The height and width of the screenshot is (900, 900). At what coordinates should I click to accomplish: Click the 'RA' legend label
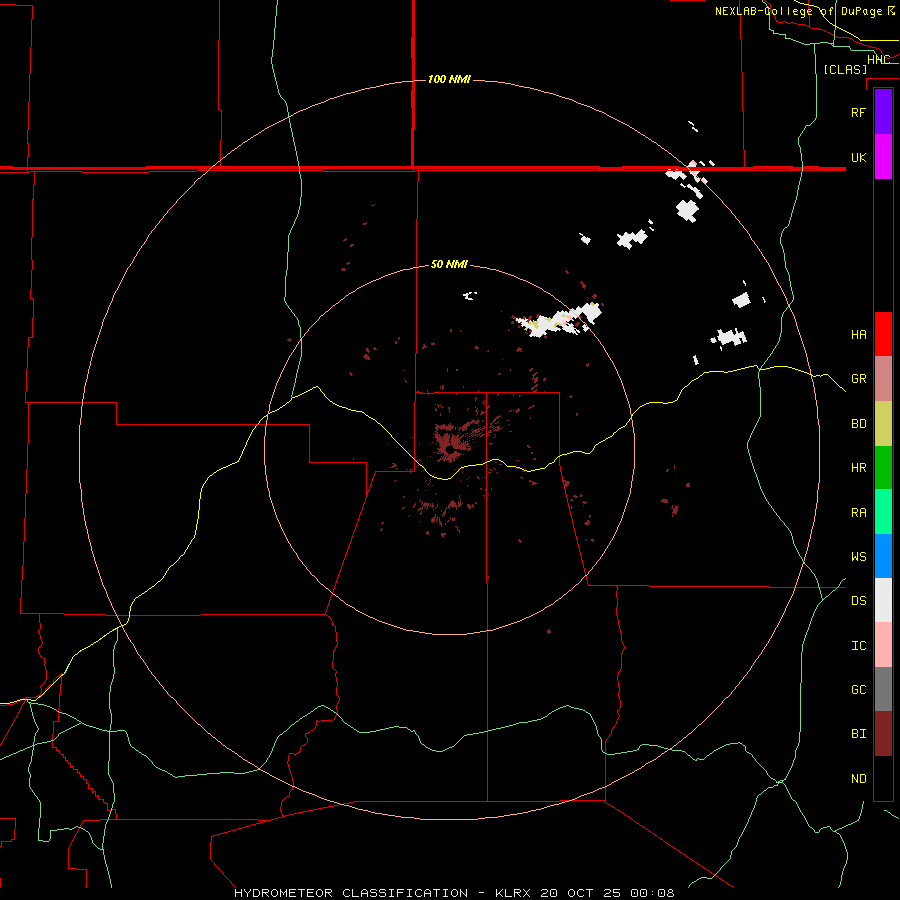[858, 512]
